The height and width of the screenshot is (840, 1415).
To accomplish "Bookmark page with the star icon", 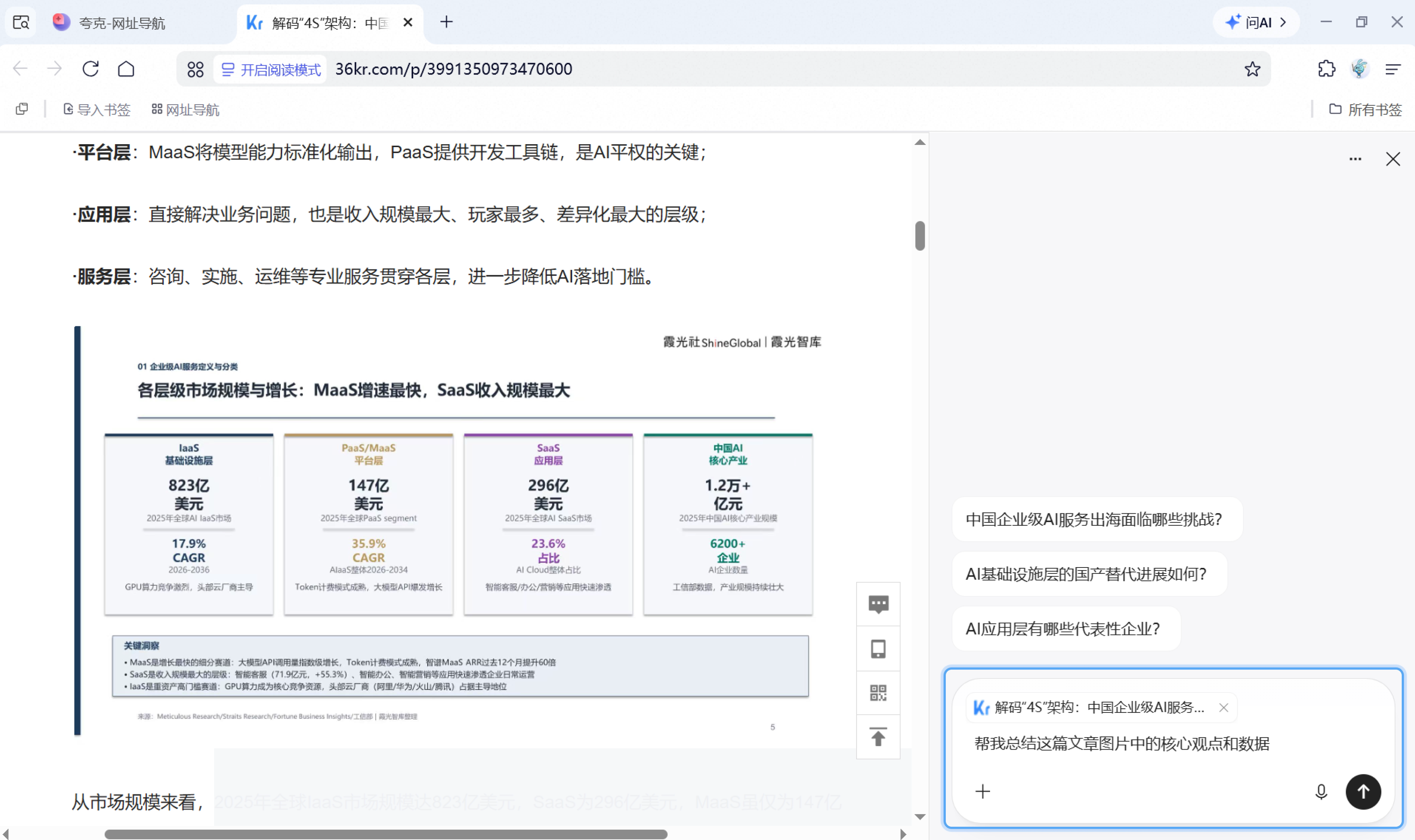I will [x=1252, y=69].
